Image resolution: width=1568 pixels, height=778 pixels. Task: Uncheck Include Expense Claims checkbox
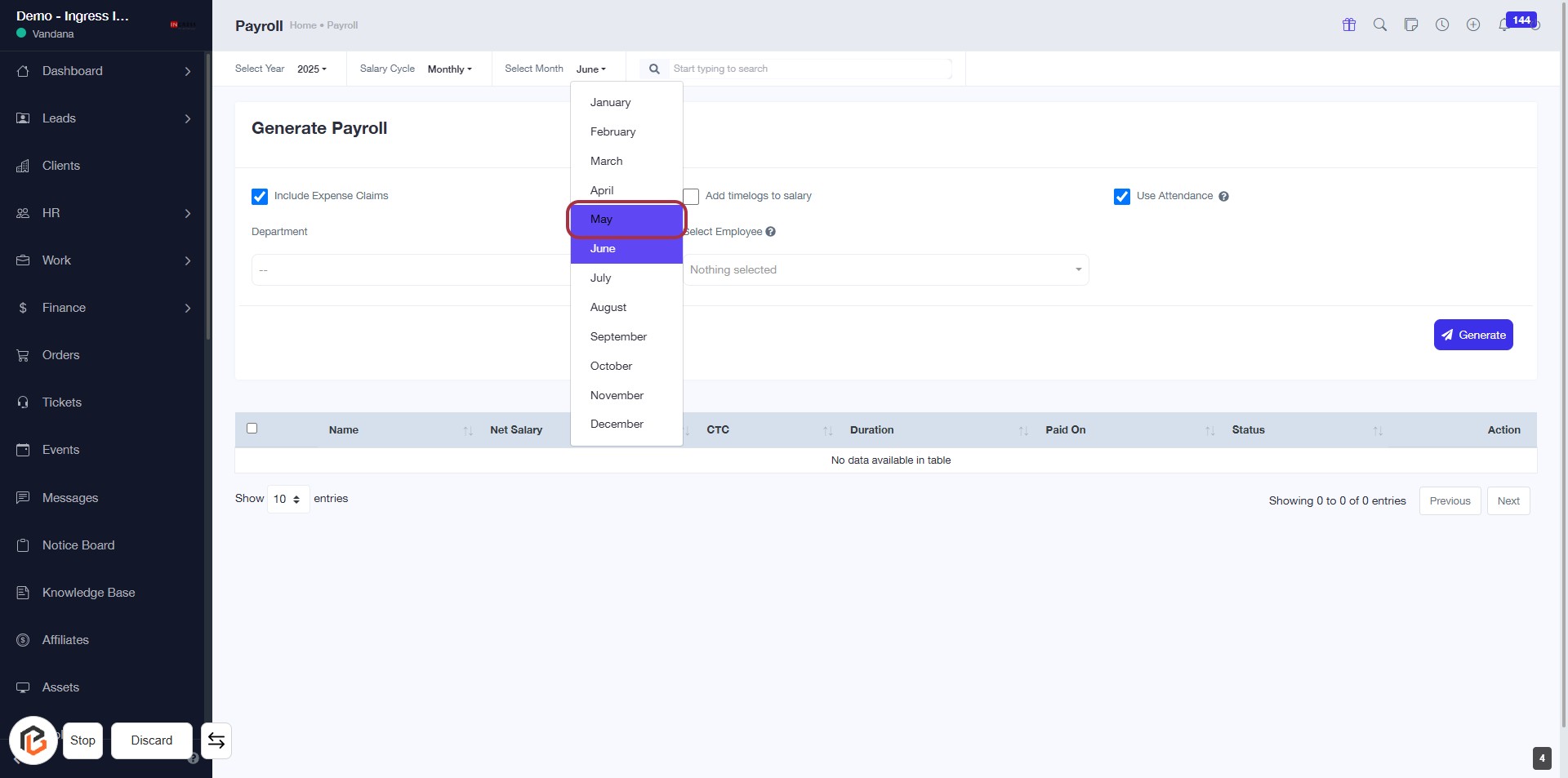point(260,197)
